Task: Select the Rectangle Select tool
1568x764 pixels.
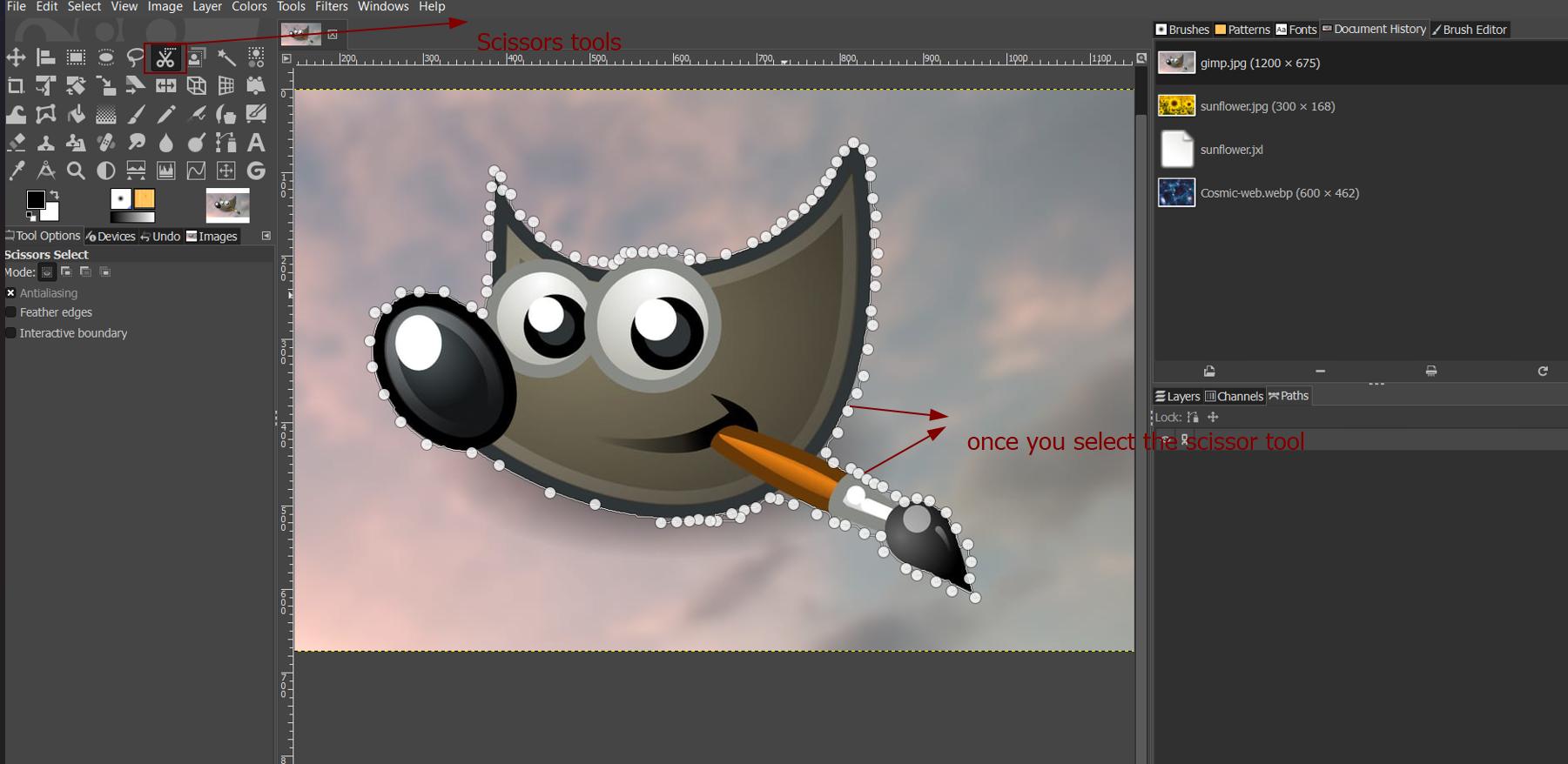Action: 76,57
